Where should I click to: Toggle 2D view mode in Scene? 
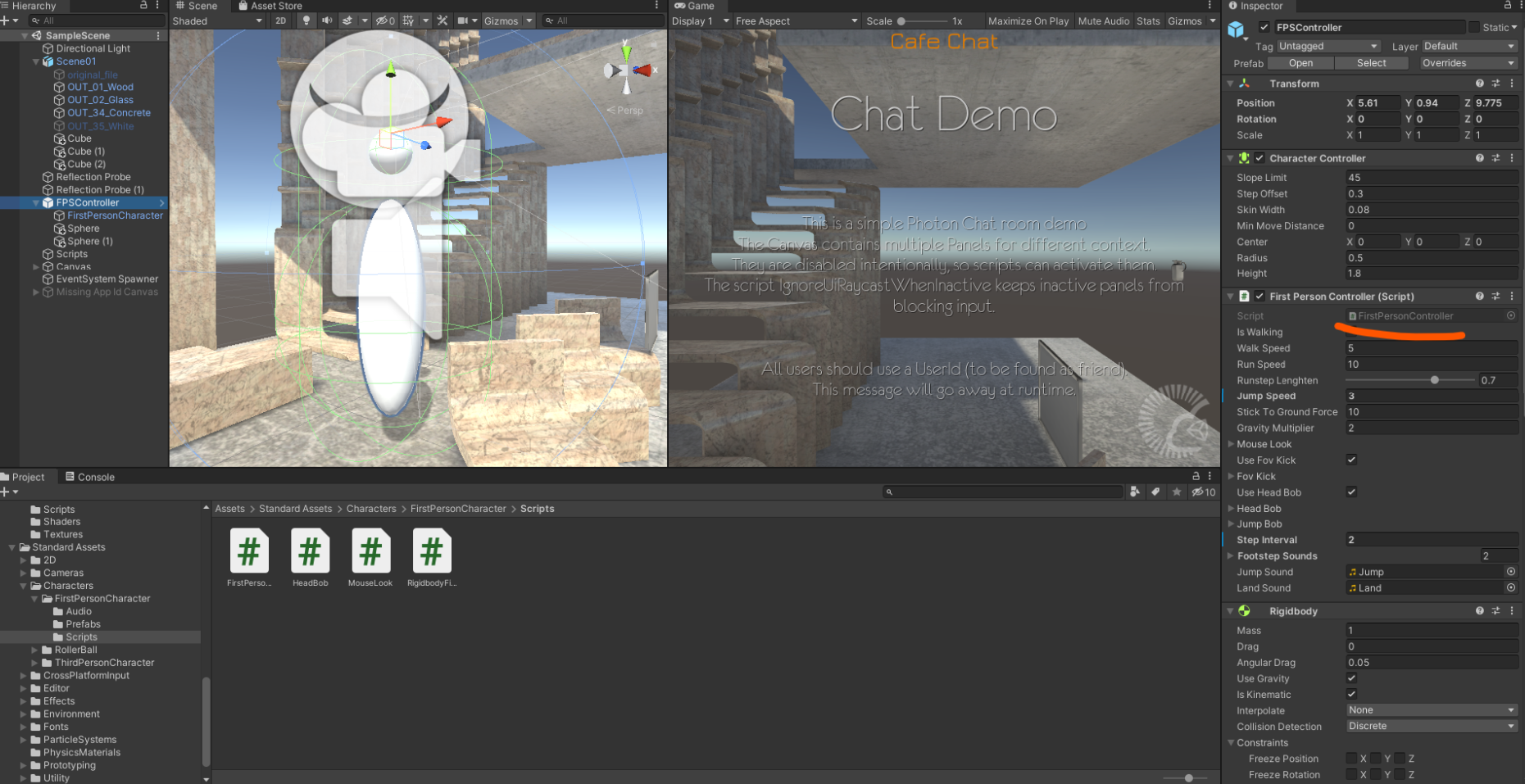tap(281, 20)
